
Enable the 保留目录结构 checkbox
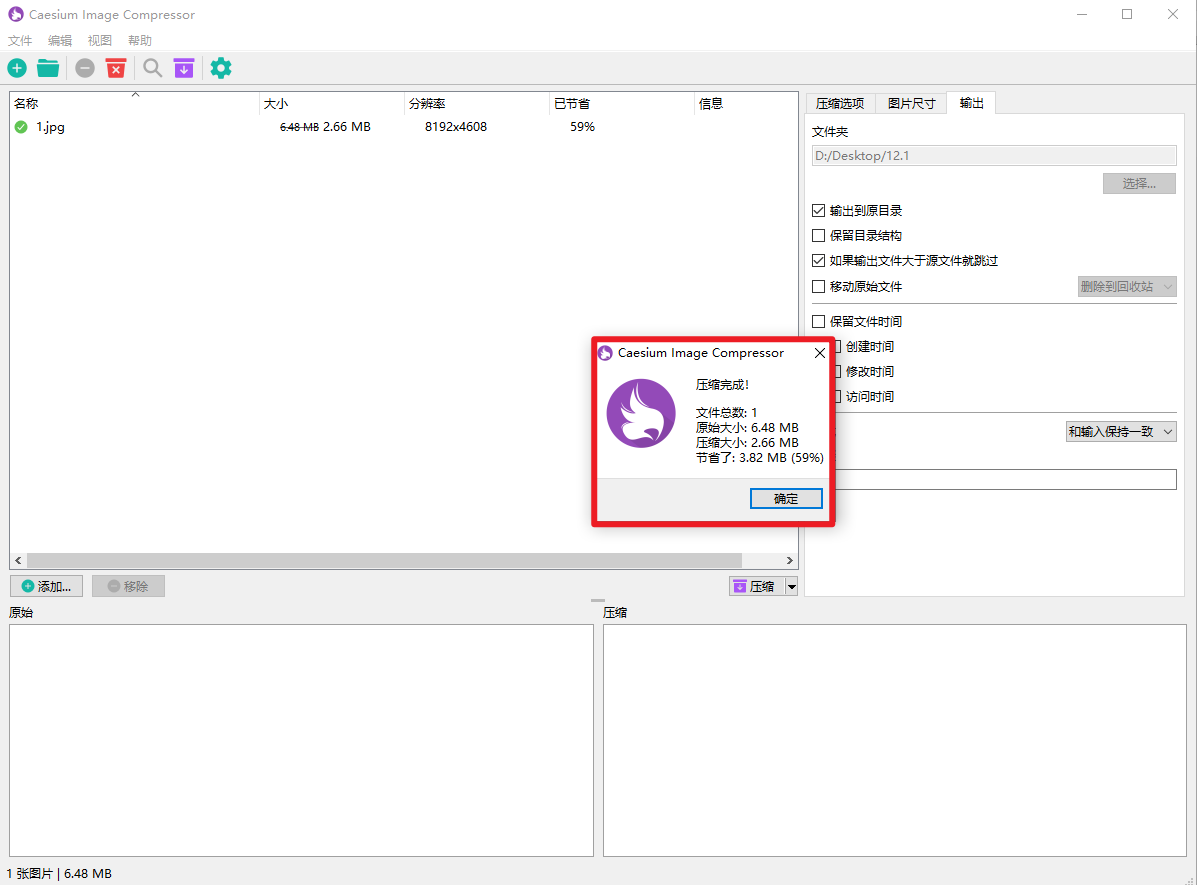(x=819, y=236)
